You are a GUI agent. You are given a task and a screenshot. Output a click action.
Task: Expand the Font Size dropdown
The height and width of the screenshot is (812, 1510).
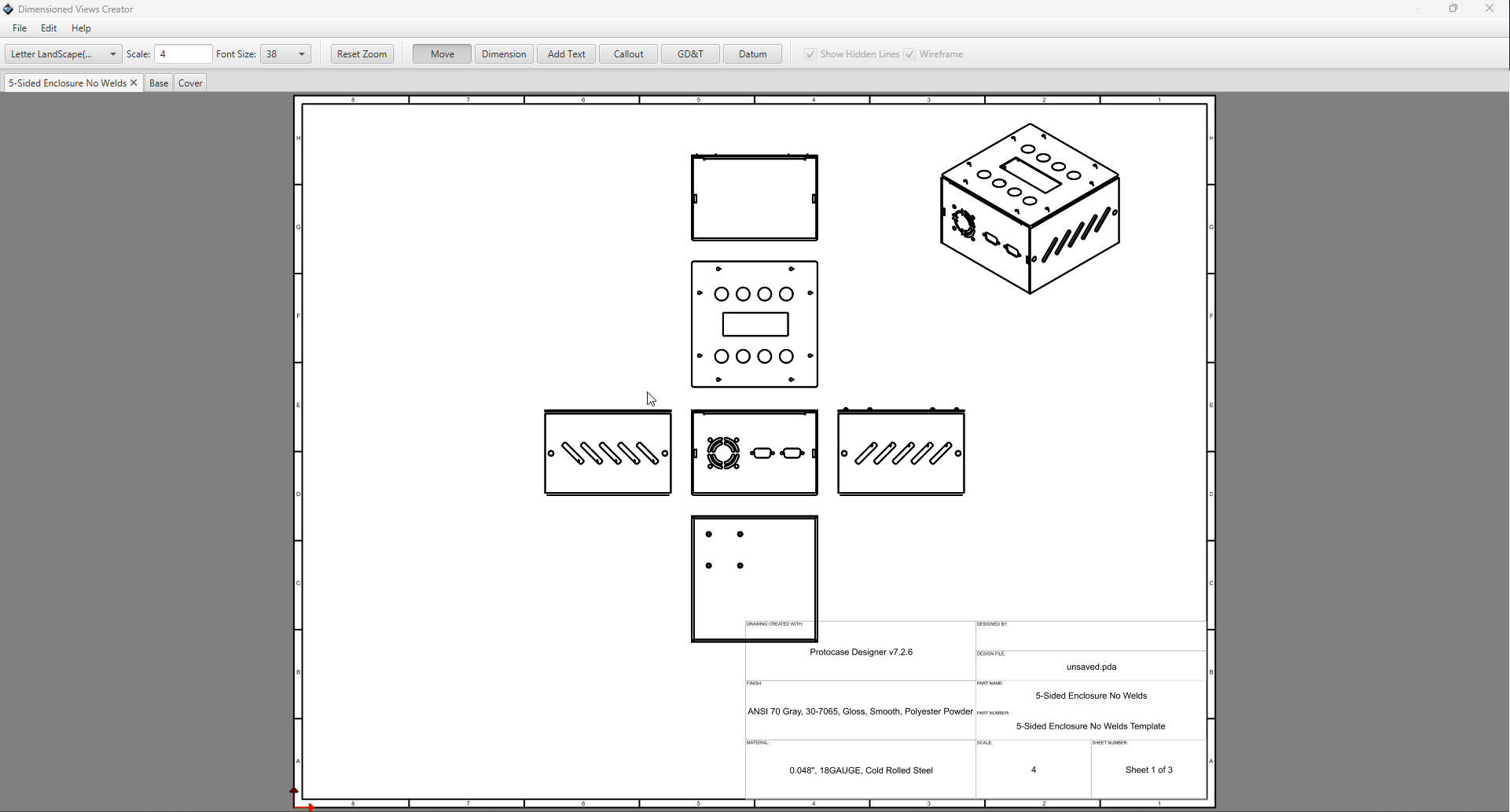(301, 54)
